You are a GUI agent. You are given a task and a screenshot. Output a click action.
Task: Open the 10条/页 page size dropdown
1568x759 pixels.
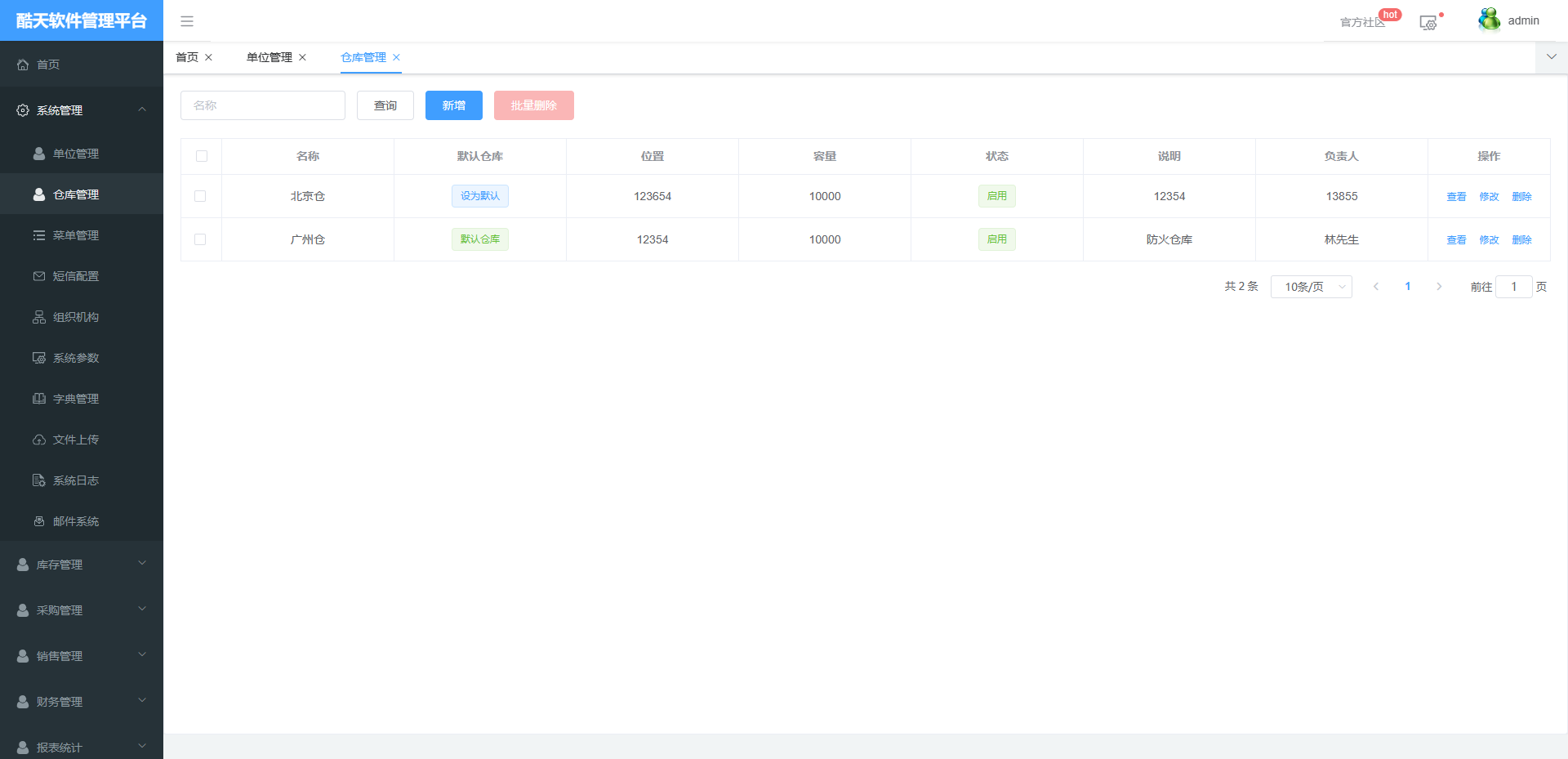point(1311,287)
